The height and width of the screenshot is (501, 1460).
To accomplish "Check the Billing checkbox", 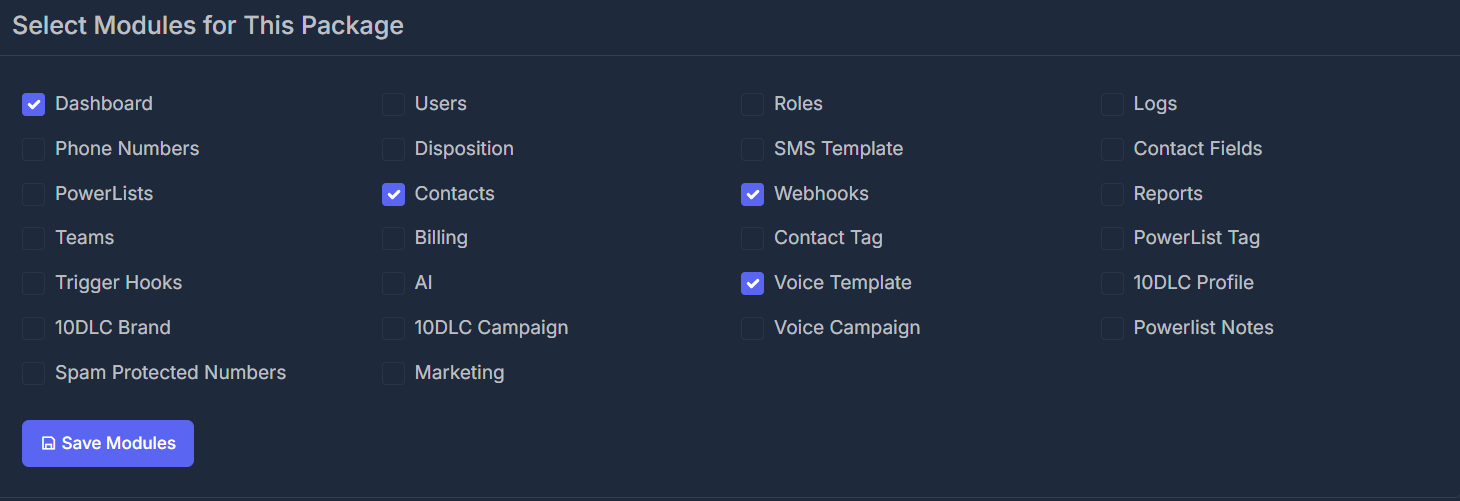I will point(393,238).
